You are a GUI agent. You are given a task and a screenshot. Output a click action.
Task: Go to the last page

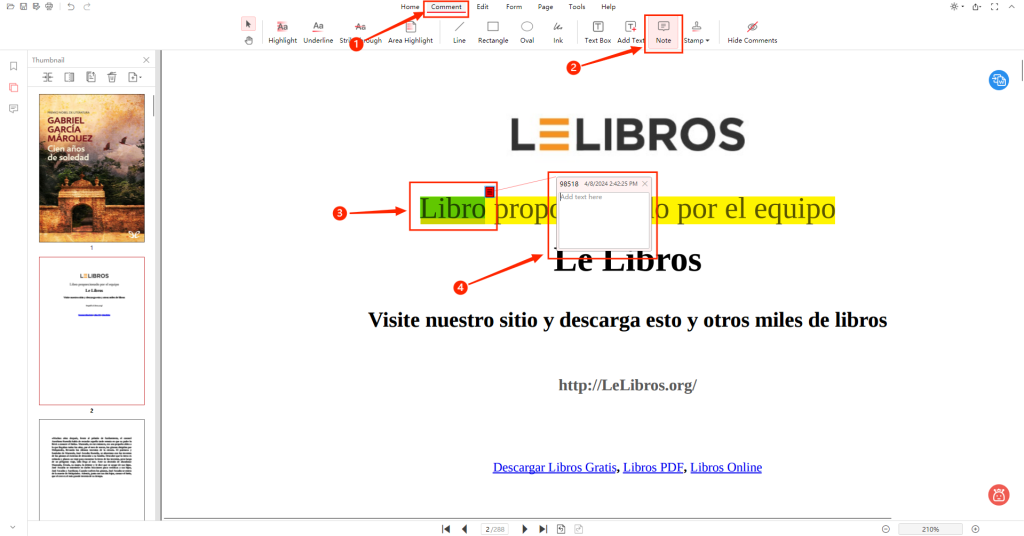tap(543, 529)
